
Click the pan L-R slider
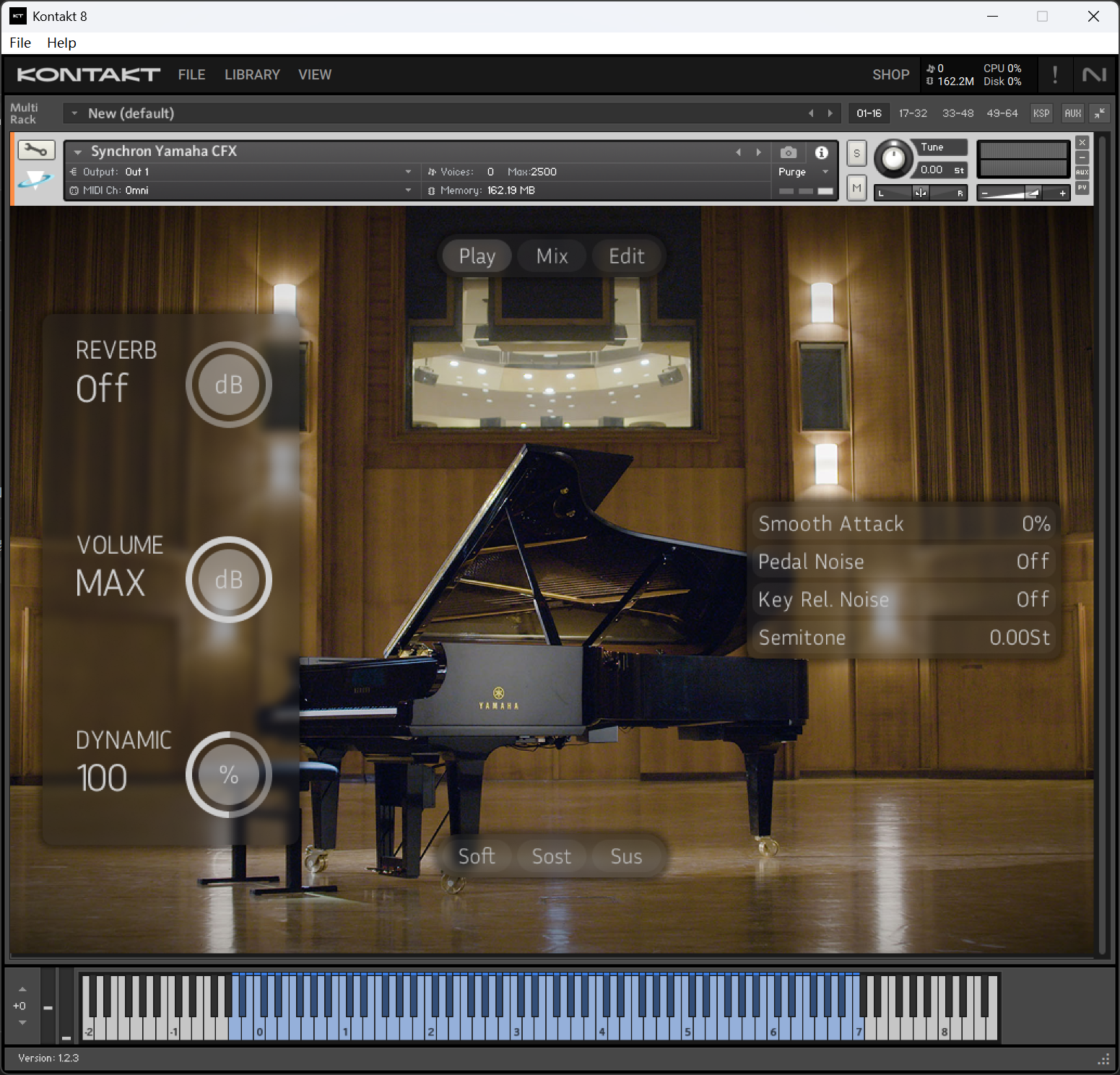click(x=920, y=193)
